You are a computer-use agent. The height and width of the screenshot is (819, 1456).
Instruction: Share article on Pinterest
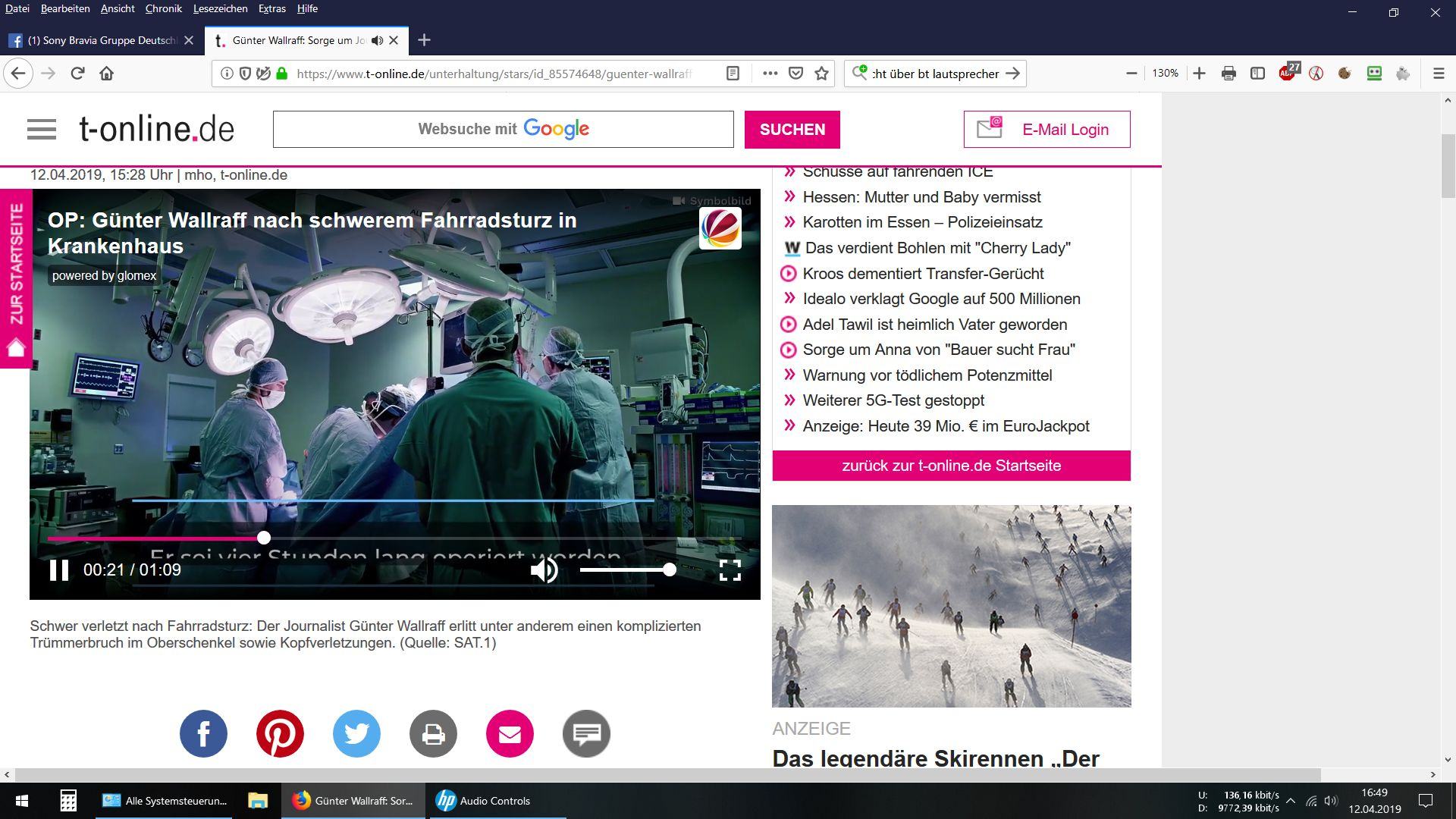tap(280, 733)
